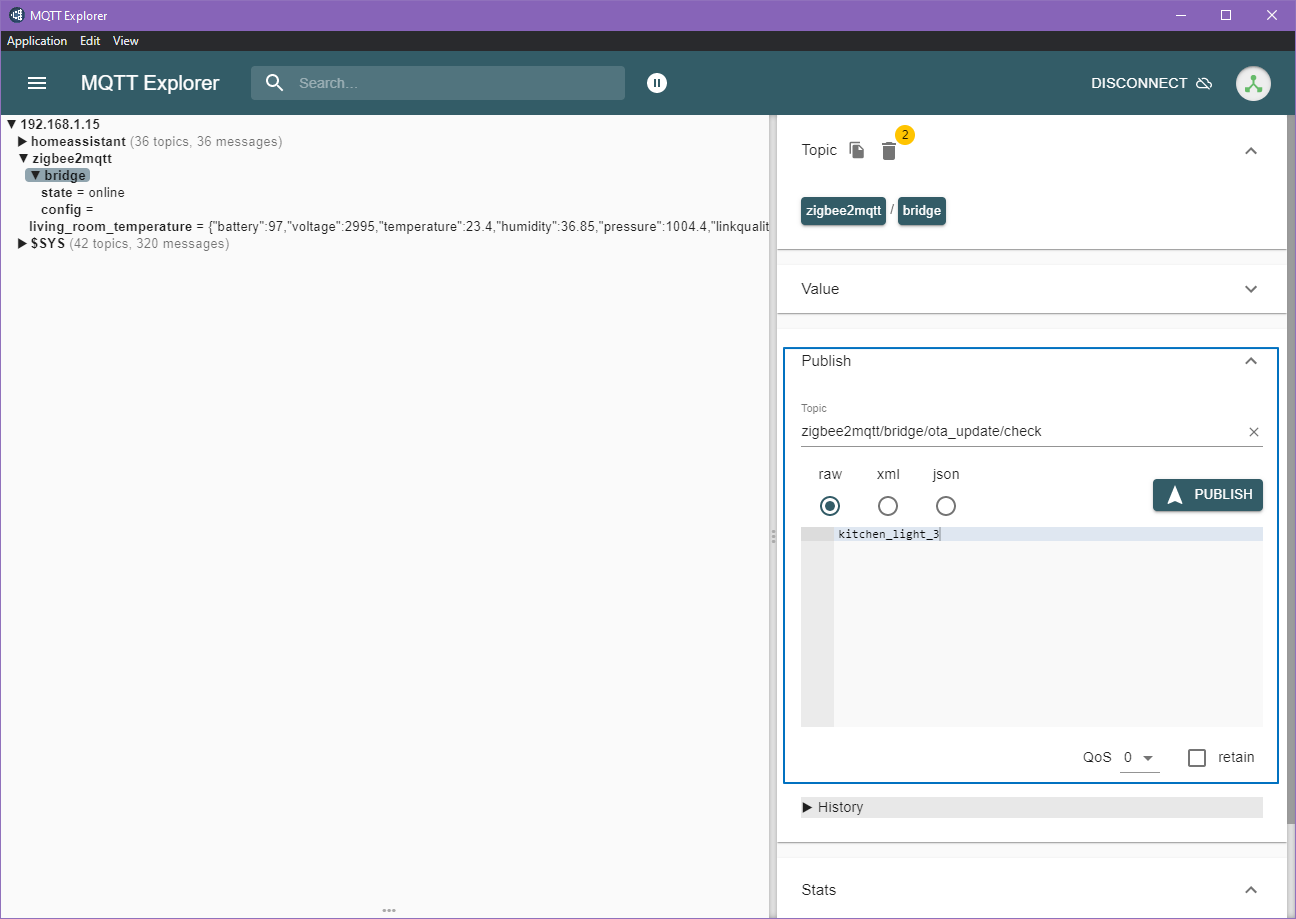Click the vertical panel splitter handle
Image resolution: width=1296 pixels, height=919 pixels.
(773, 537)
